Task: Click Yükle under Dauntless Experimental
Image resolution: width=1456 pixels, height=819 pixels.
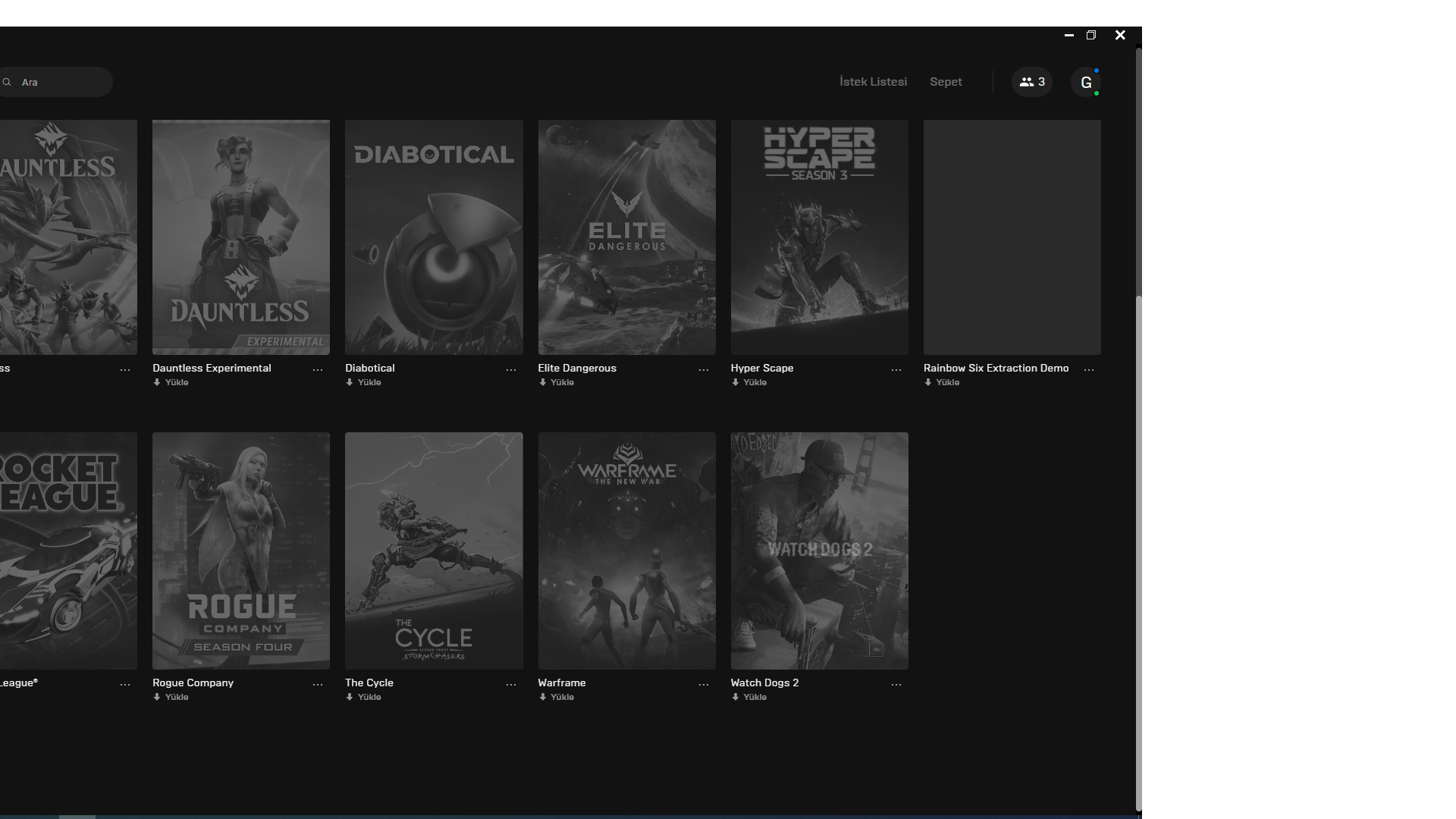Action: (x=171, y=382)
